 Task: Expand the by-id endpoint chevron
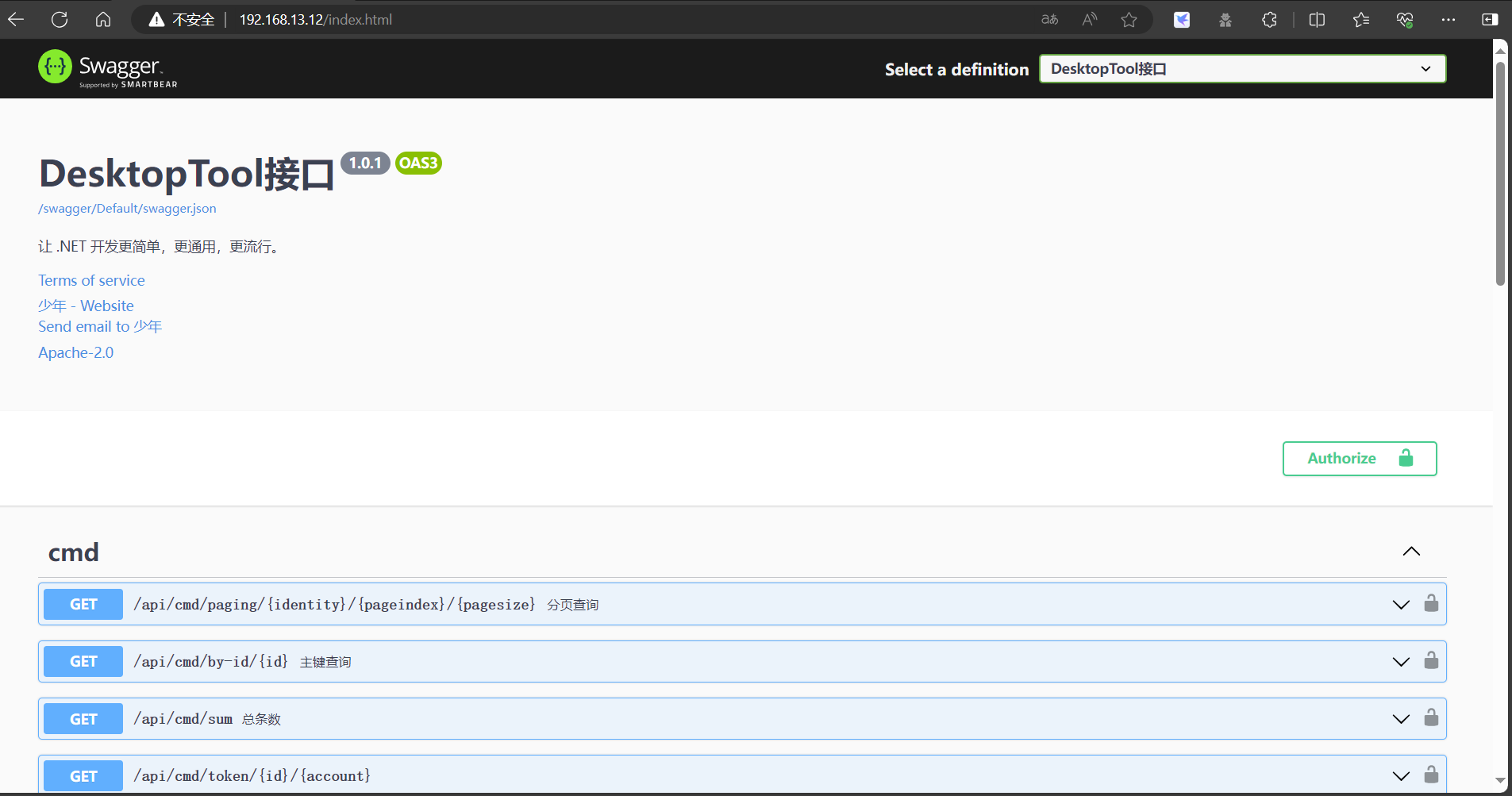point(1401,662)
